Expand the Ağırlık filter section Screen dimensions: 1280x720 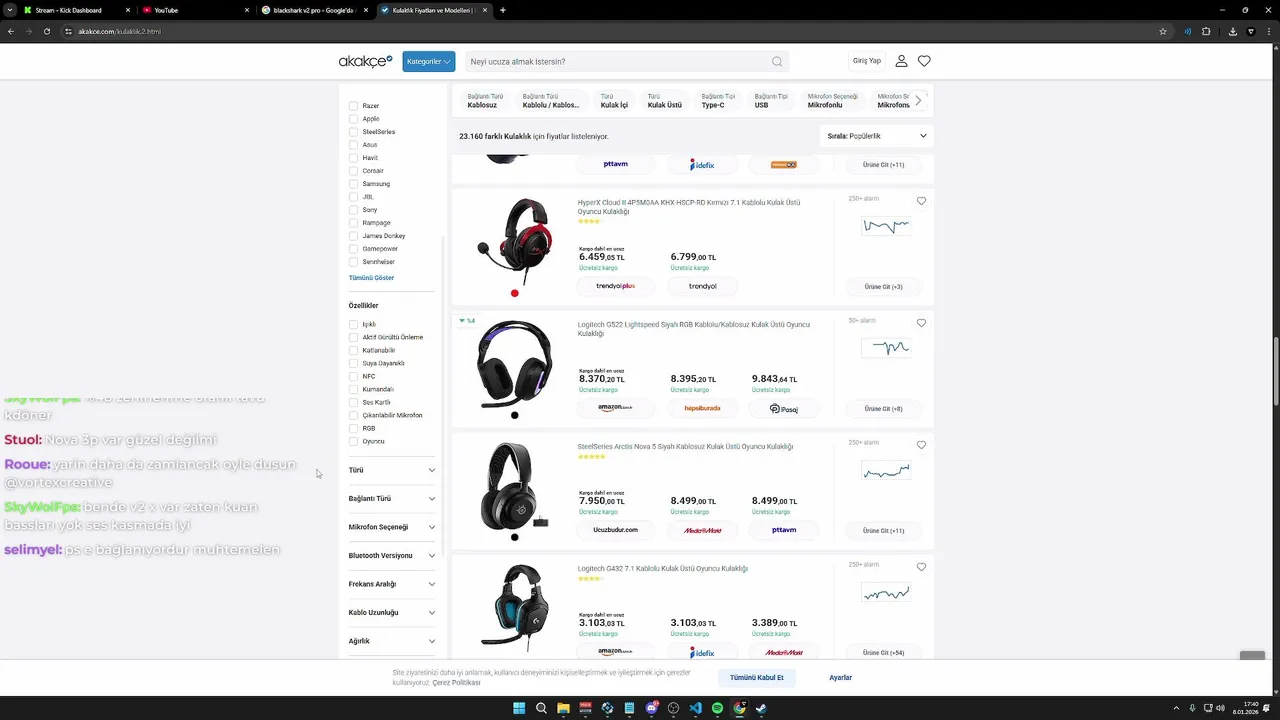[392, 641]
